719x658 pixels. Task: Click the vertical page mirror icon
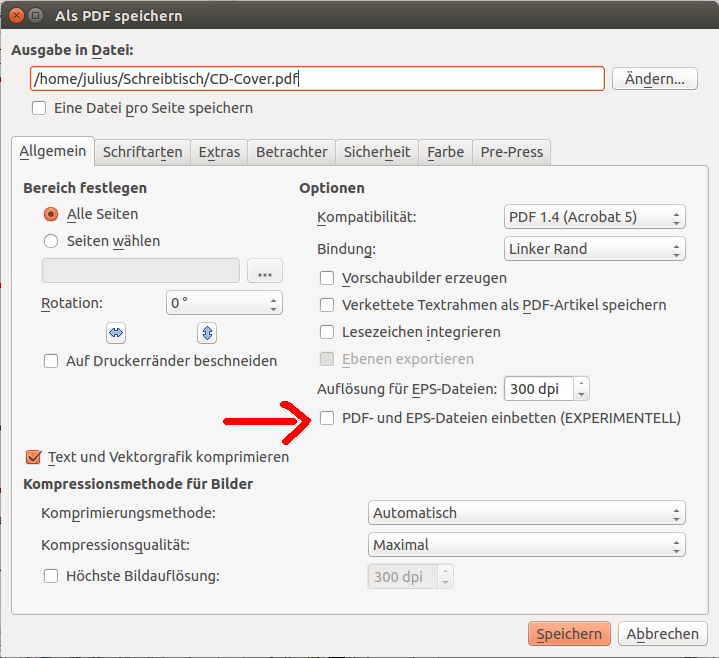pyautogui.click(x=207, y=333)
